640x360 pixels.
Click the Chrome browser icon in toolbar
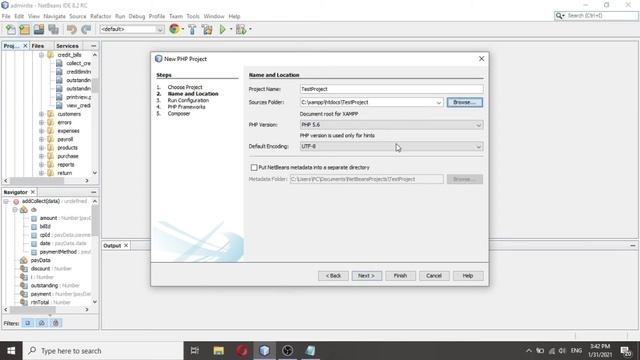coord(174,29)
